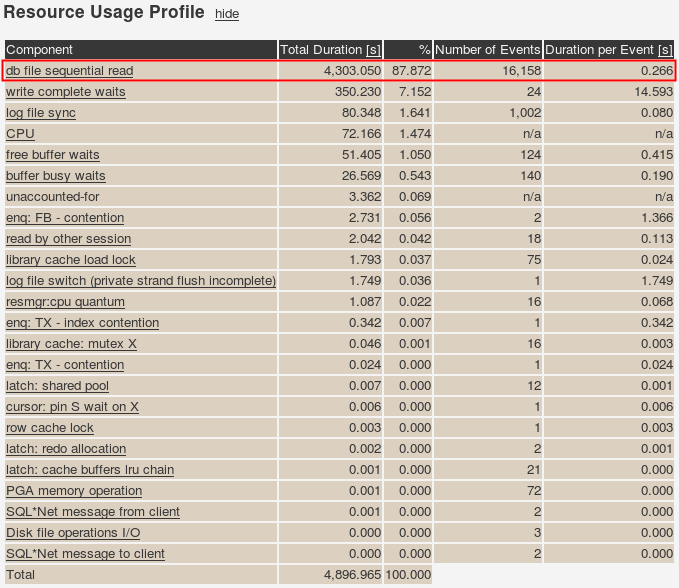This screenshot has height=588, width=679.
Task: Select the Total row label
Action: [x=20, y=575]
